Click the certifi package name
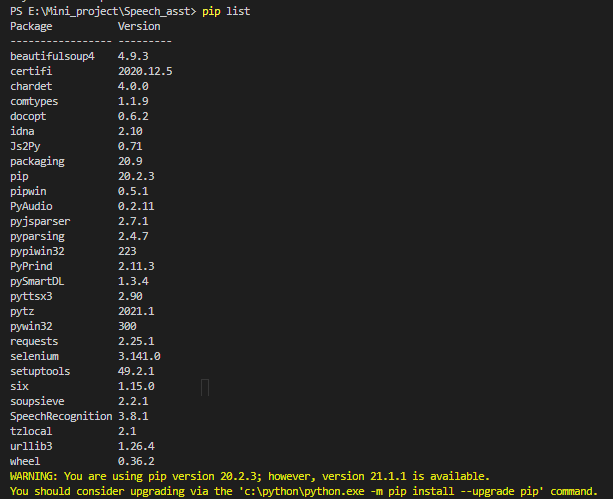 click(x=31, y=71)
